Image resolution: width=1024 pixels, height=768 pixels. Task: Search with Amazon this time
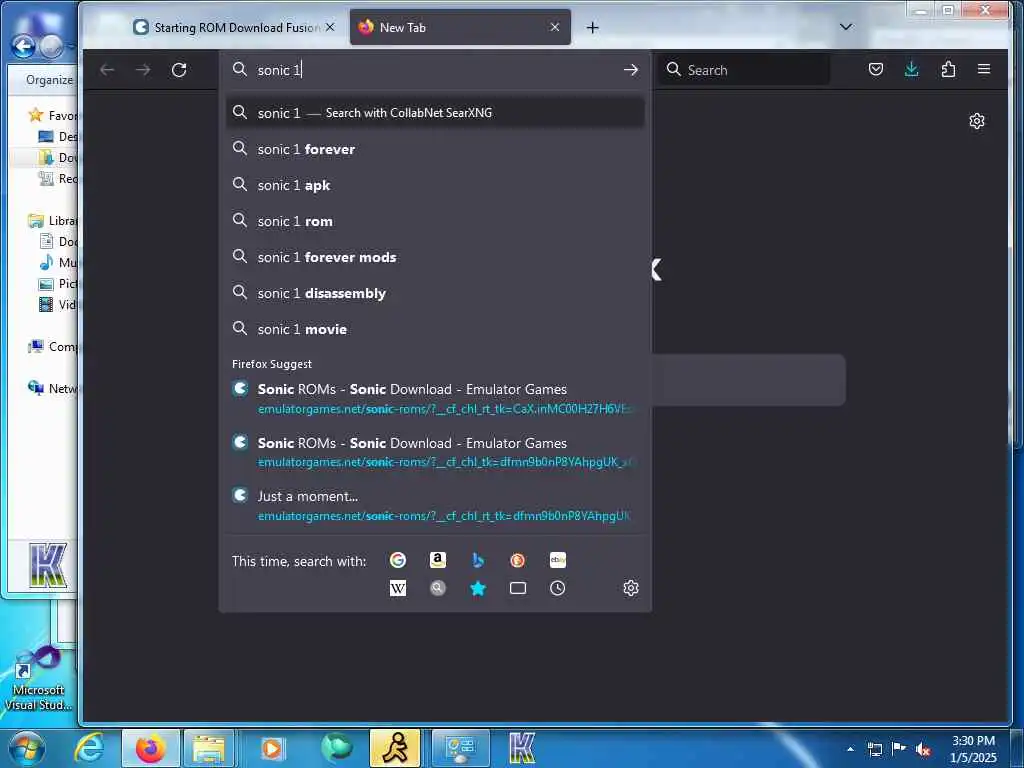[438, 560]
